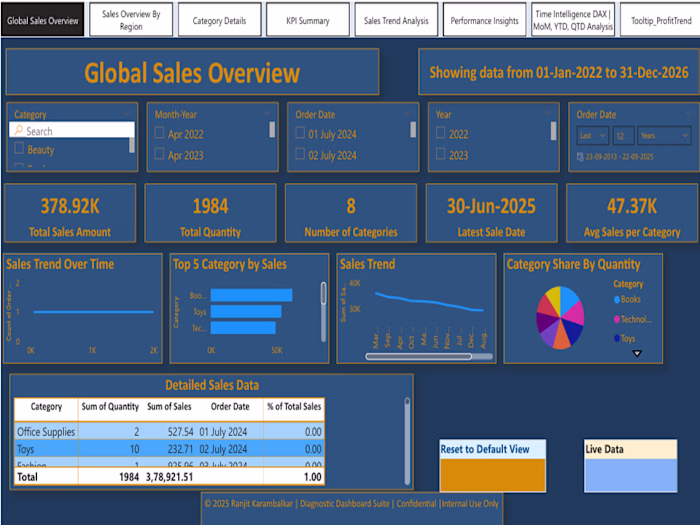The height and width of the screenshot is (525, 700).
Task: Sort by the Sum of Quantity column header
Action: (x=110, y=407)
